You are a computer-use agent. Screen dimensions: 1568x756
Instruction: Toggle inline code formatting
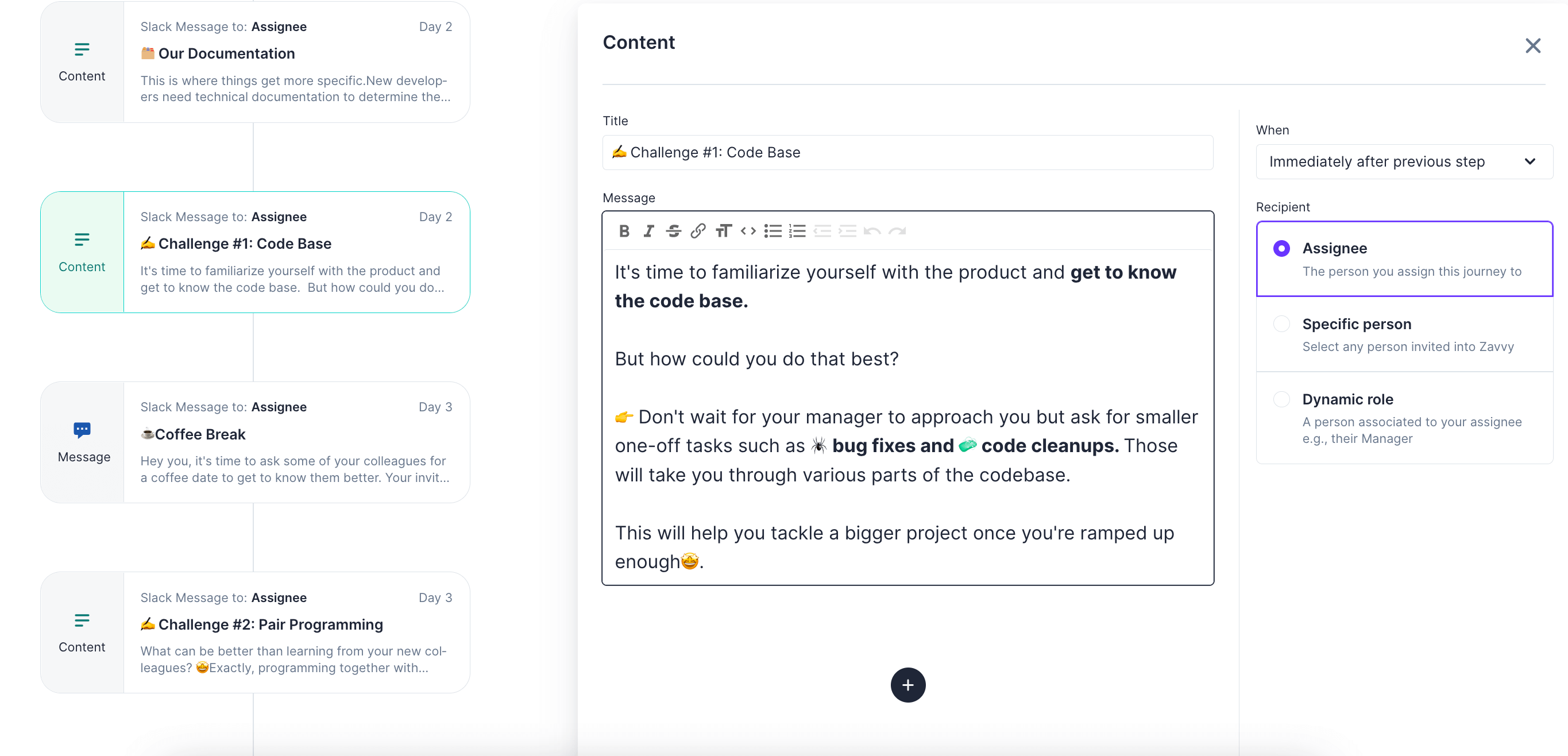click(x=748, y=232)
